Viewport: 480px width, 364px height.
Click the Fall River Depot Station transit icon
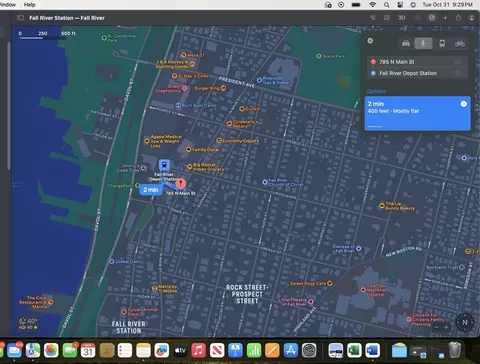(x=164, y=165)
